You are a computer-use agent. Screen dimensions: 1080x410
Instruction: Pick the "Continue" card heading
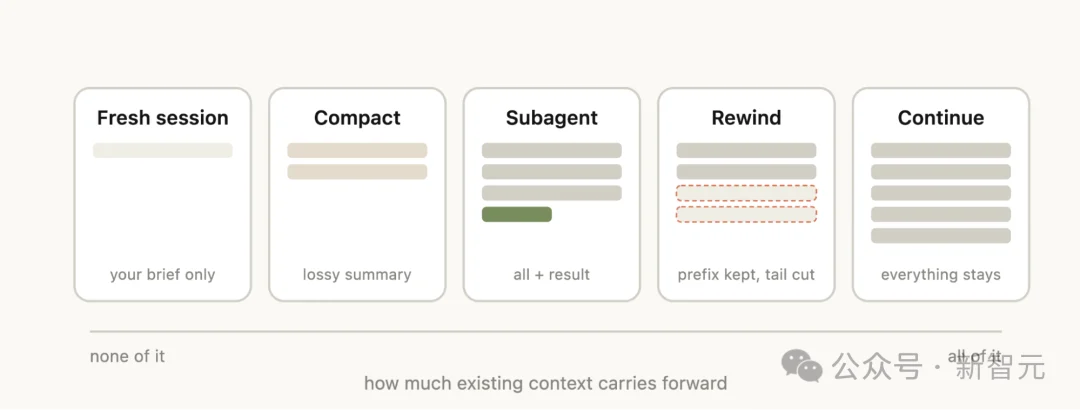[x=940, y=118]
